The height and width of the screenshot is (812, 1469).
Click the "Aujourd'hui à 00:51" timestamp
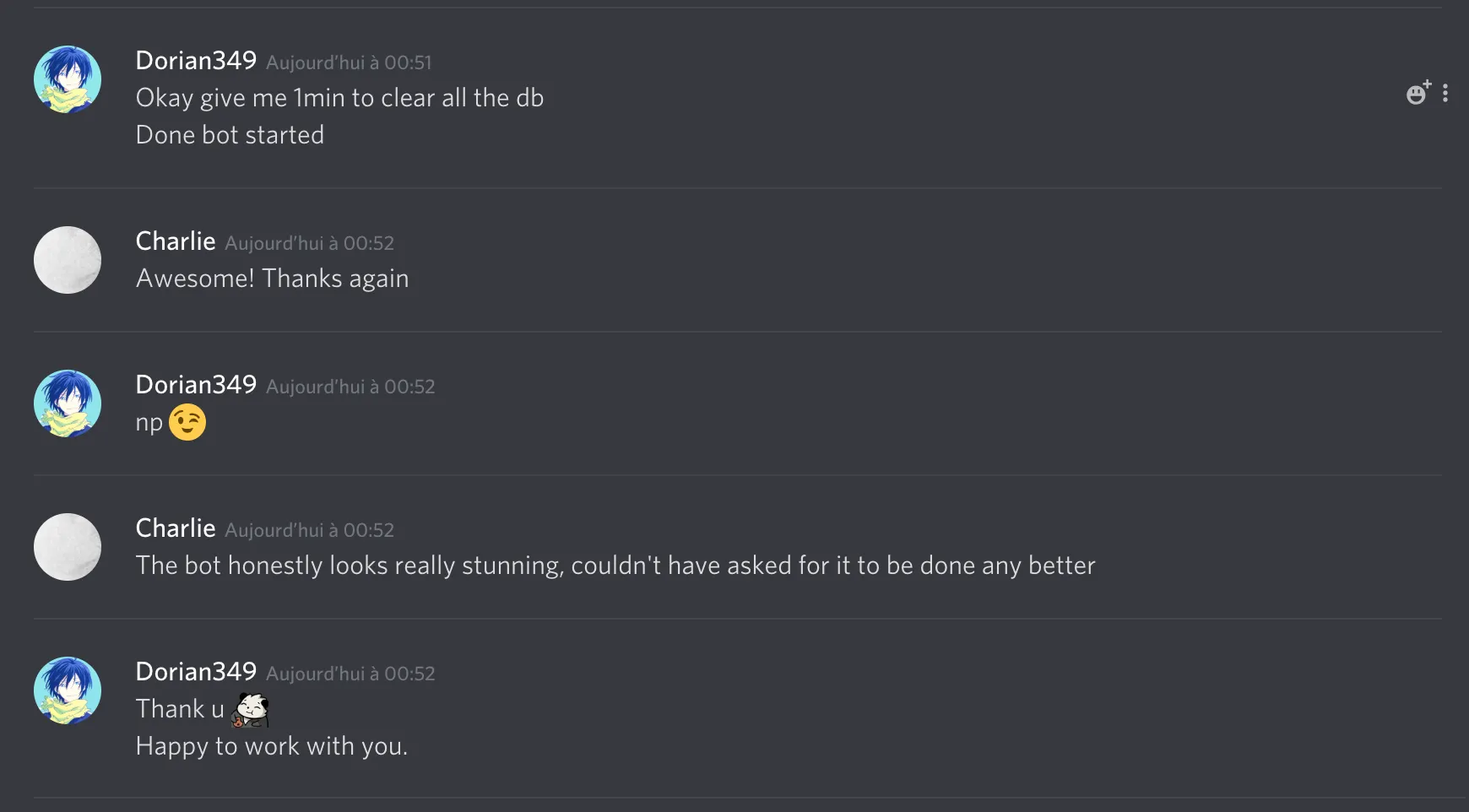pyautogui.click(x=349, y=62)
